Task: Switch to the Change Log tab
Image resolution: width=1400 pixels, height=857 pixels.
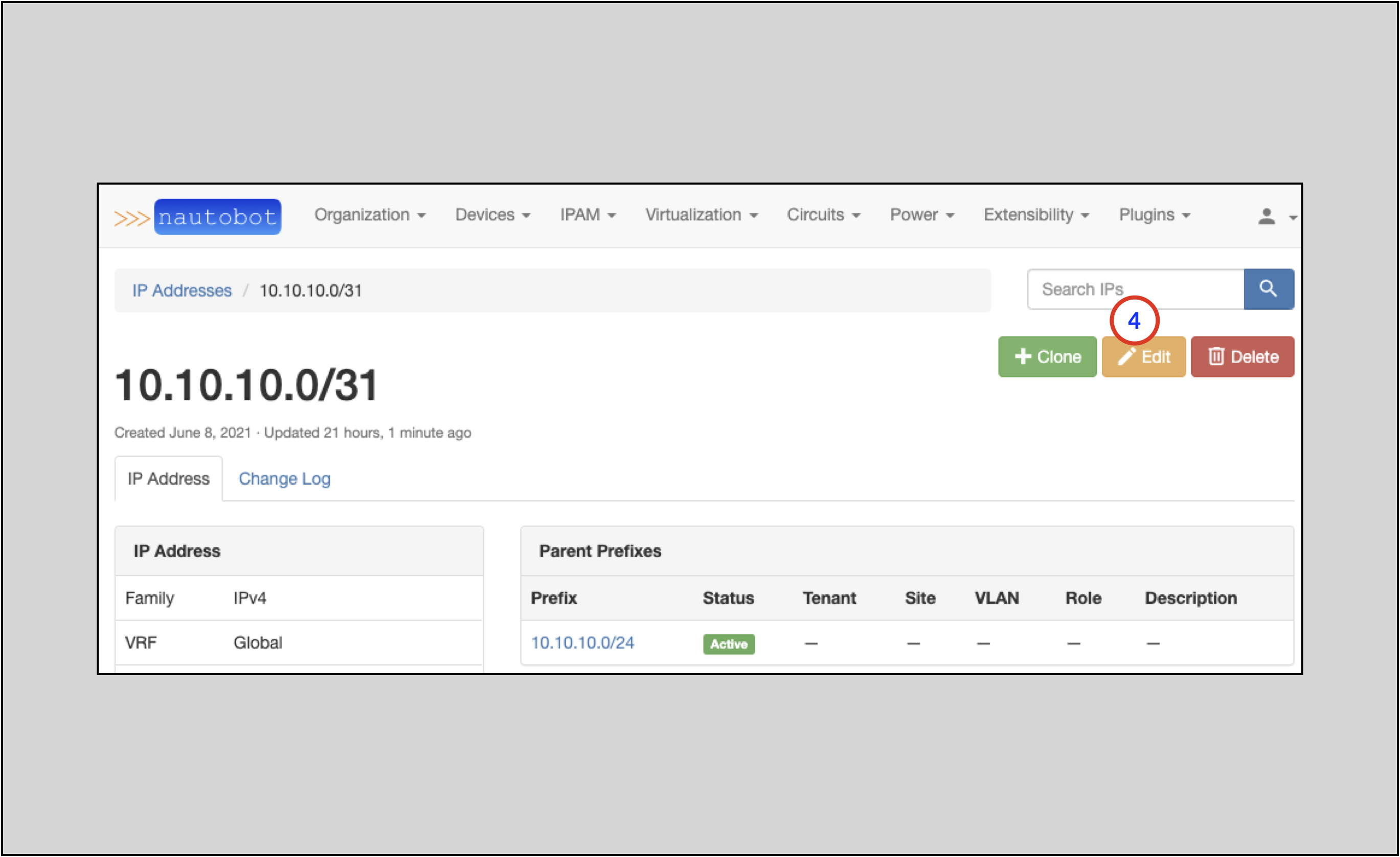Action: pos(285,479)
